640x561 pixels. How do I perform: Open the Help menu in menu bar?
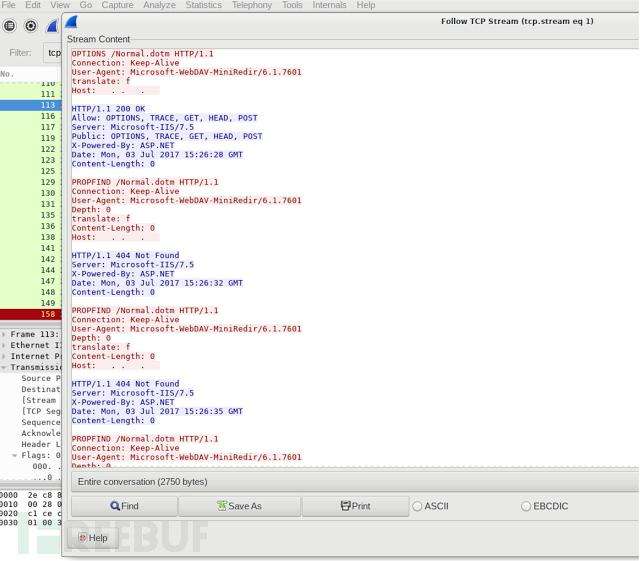point(366,5)
